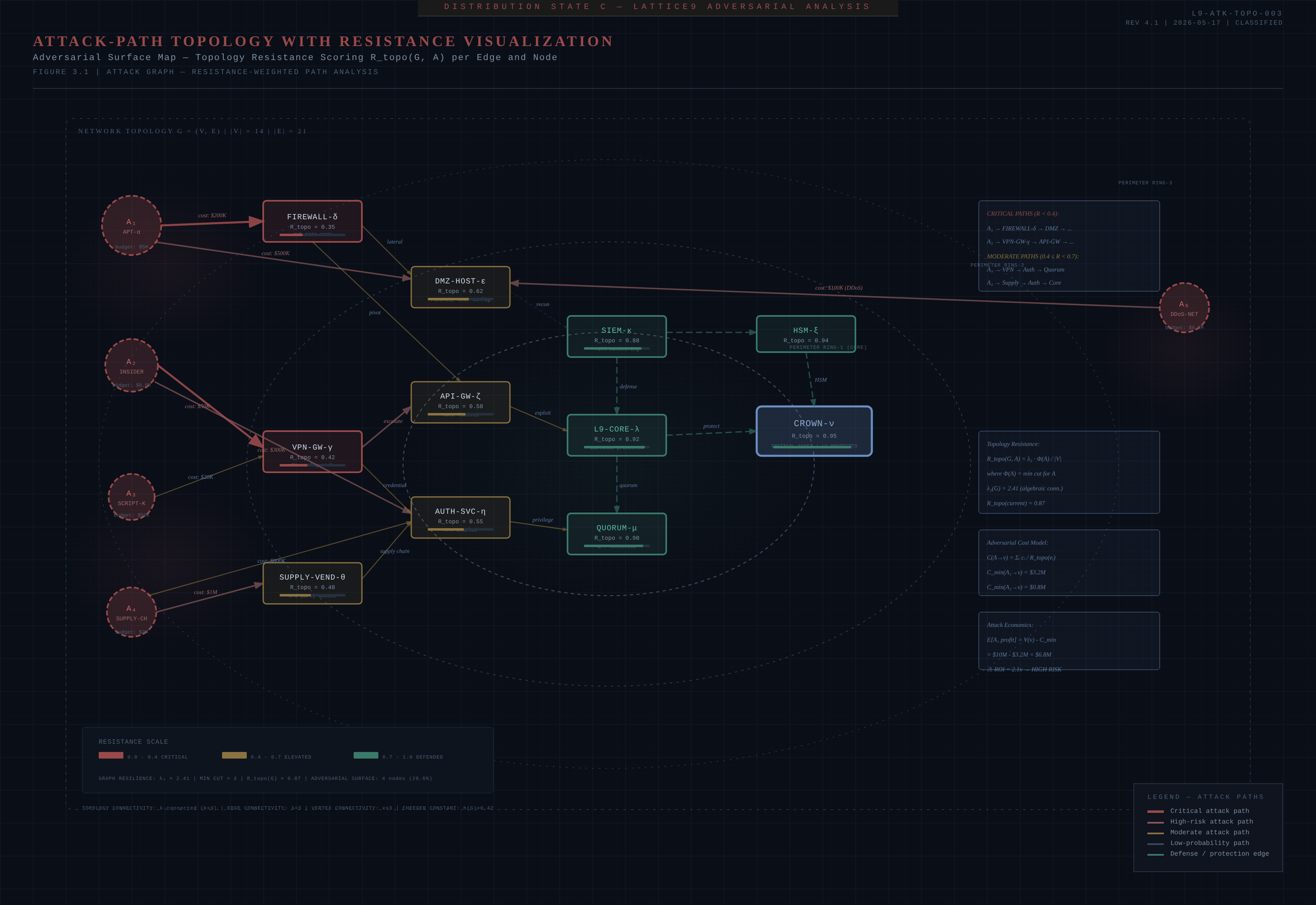Select the "FIGURE 3.1" caption line

[205, 72]
